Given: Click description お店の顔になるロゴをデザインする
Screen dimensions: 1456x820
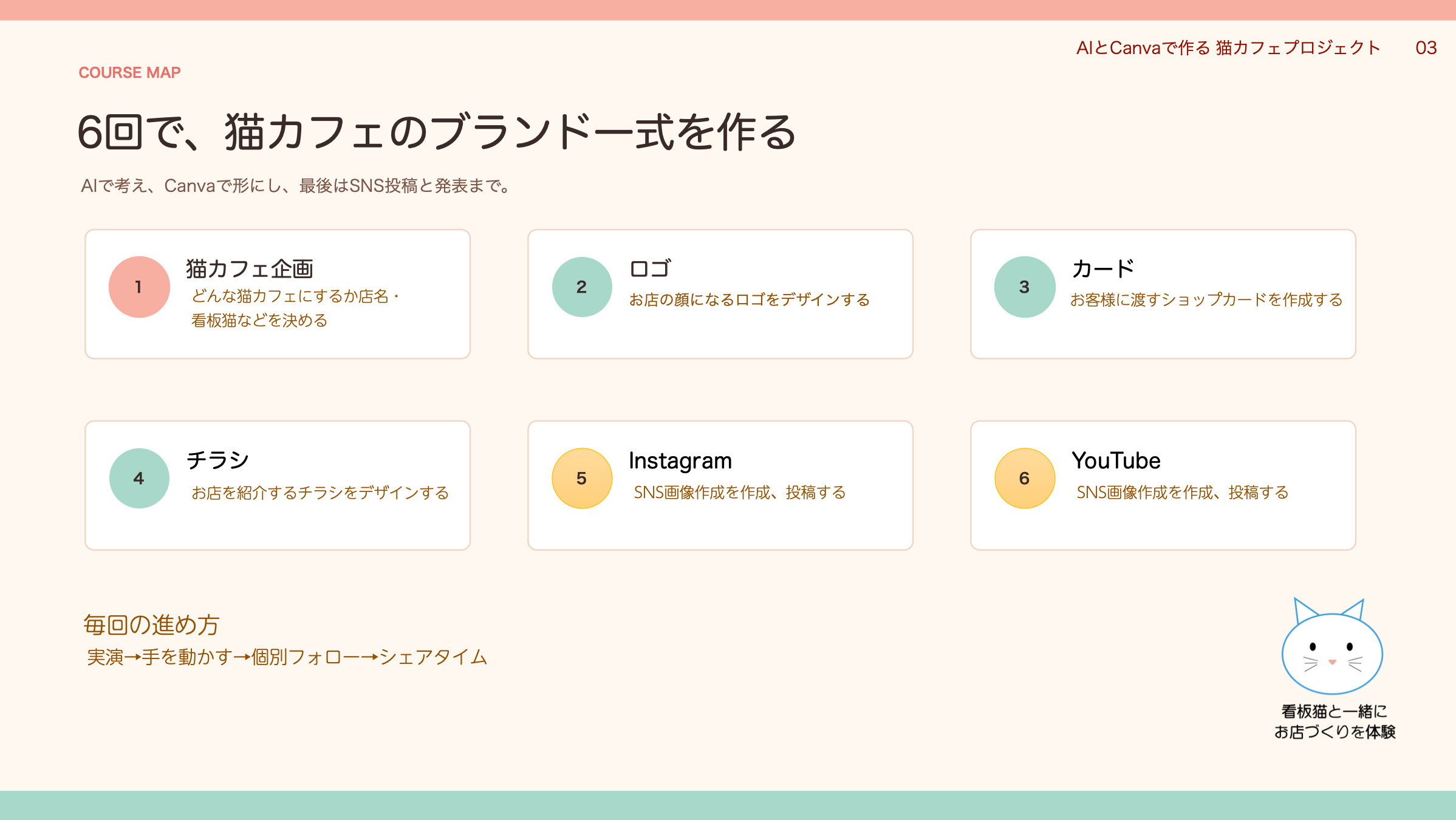Looking at the screenshot, I should [x=750, y=299].
